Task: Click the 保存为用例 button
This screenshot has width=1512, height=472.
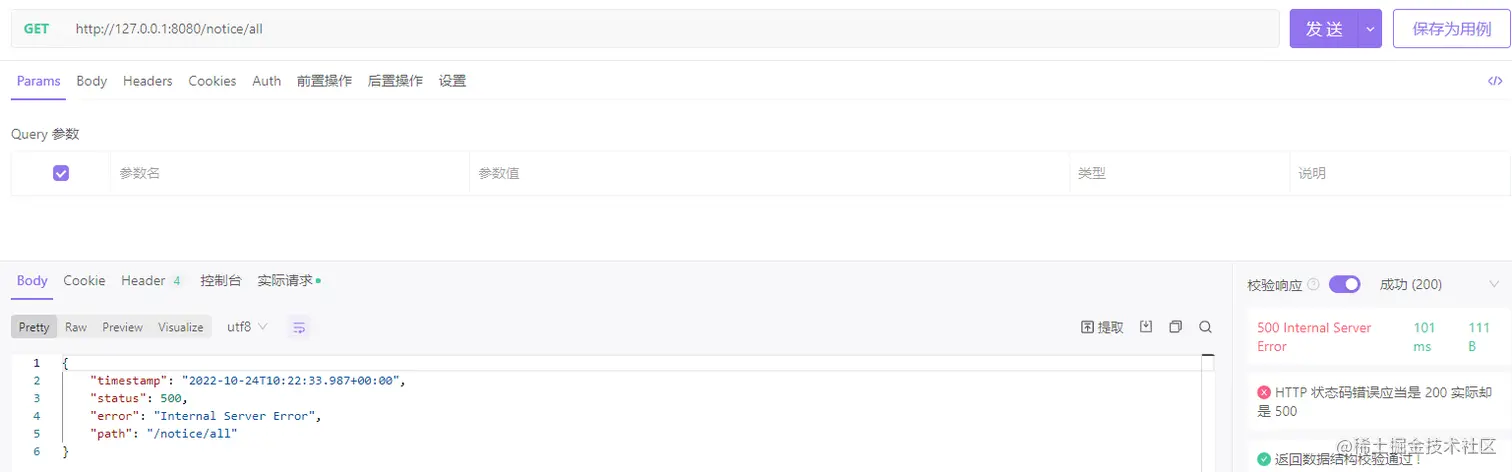Action: click(x=1451, y=29)
